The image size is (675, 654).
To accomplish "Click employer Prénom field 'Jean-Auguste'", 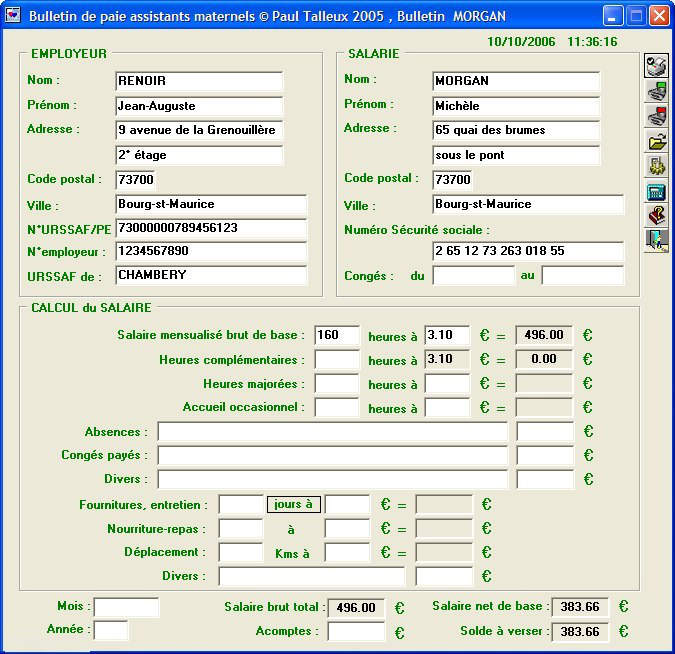I will [199, 106].
